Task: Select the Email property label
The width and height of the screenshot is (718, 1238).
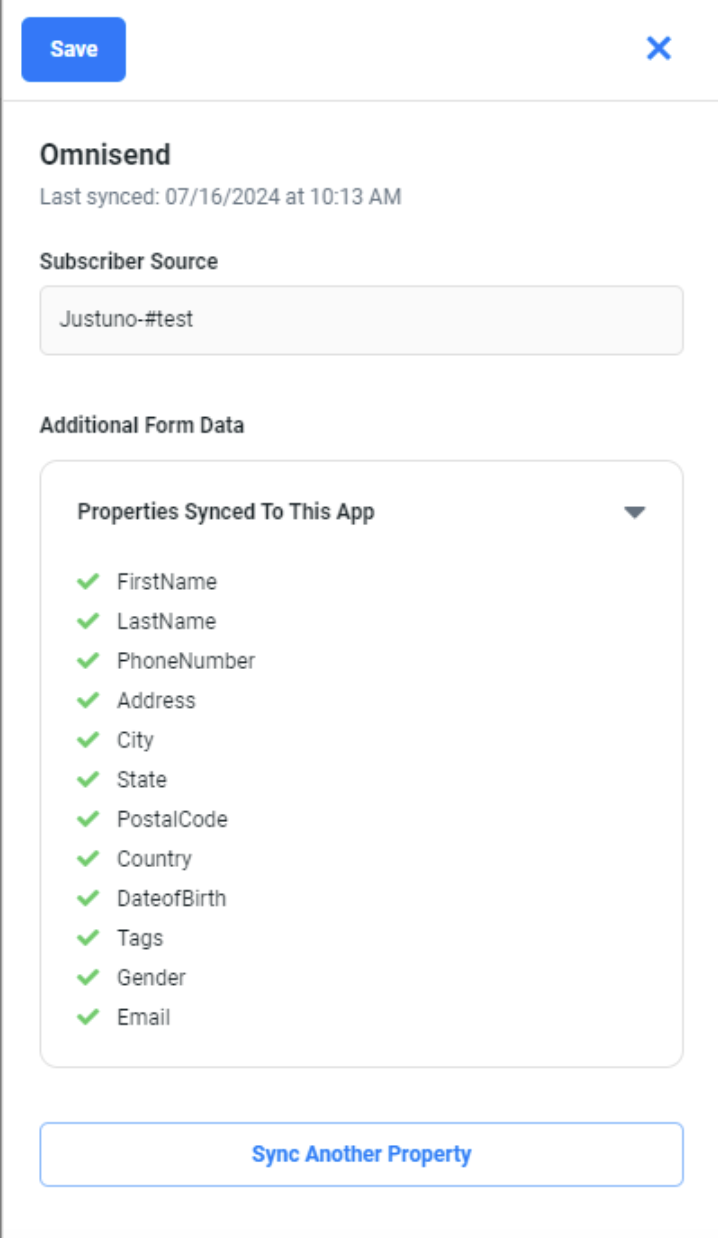Action: tap(143, 1017)
